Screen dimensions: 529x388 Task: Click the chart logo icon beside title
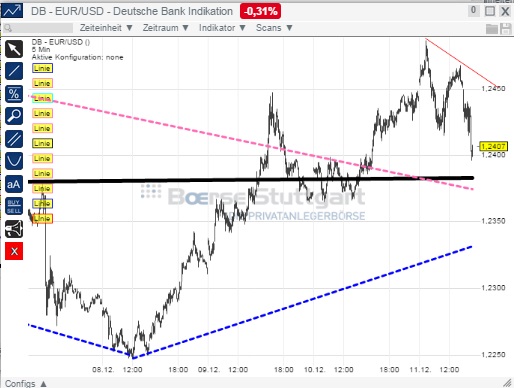pyautogui.click(x=12, y=10)
